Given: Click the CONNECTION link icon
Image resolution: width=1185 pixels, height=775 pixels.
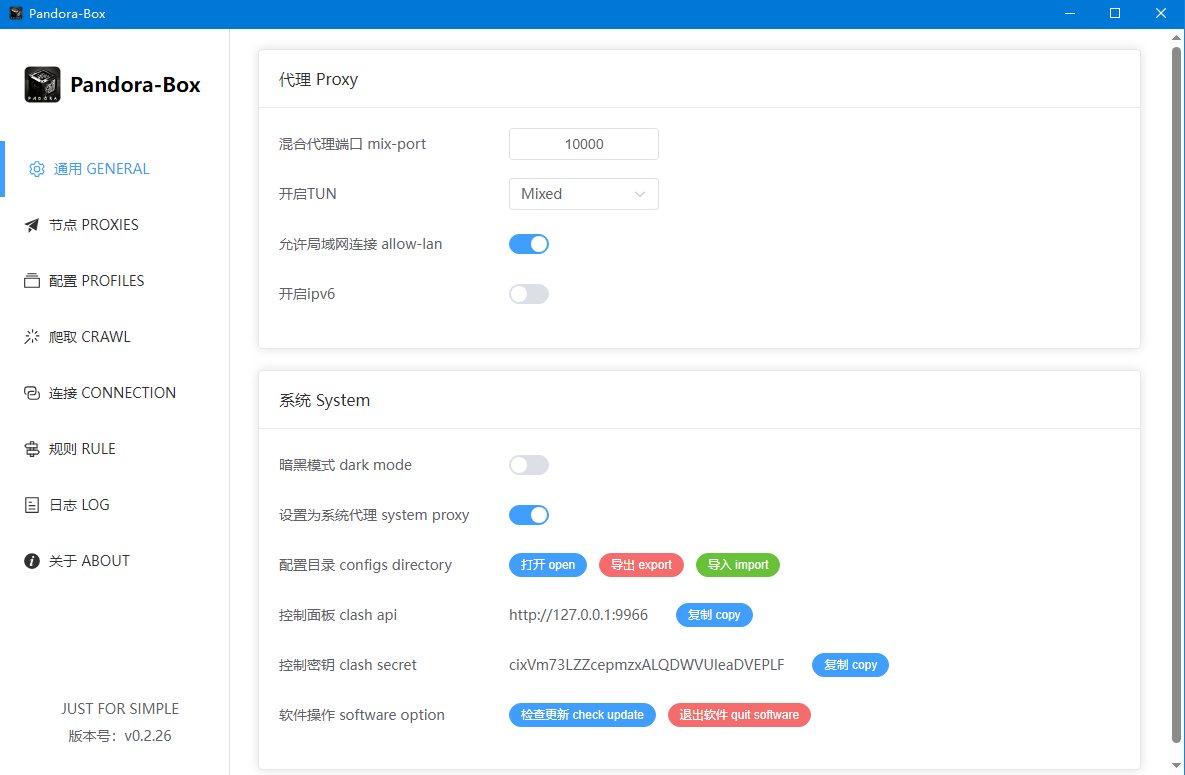Looking at the screenshot, I should click(32, 393).
